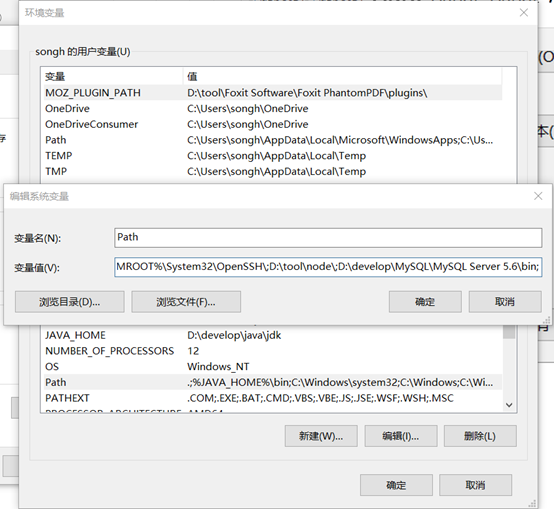Click the D:\develop\java\jdk value cell
Screen dimensions: 554x509
(x=234, y=335)
